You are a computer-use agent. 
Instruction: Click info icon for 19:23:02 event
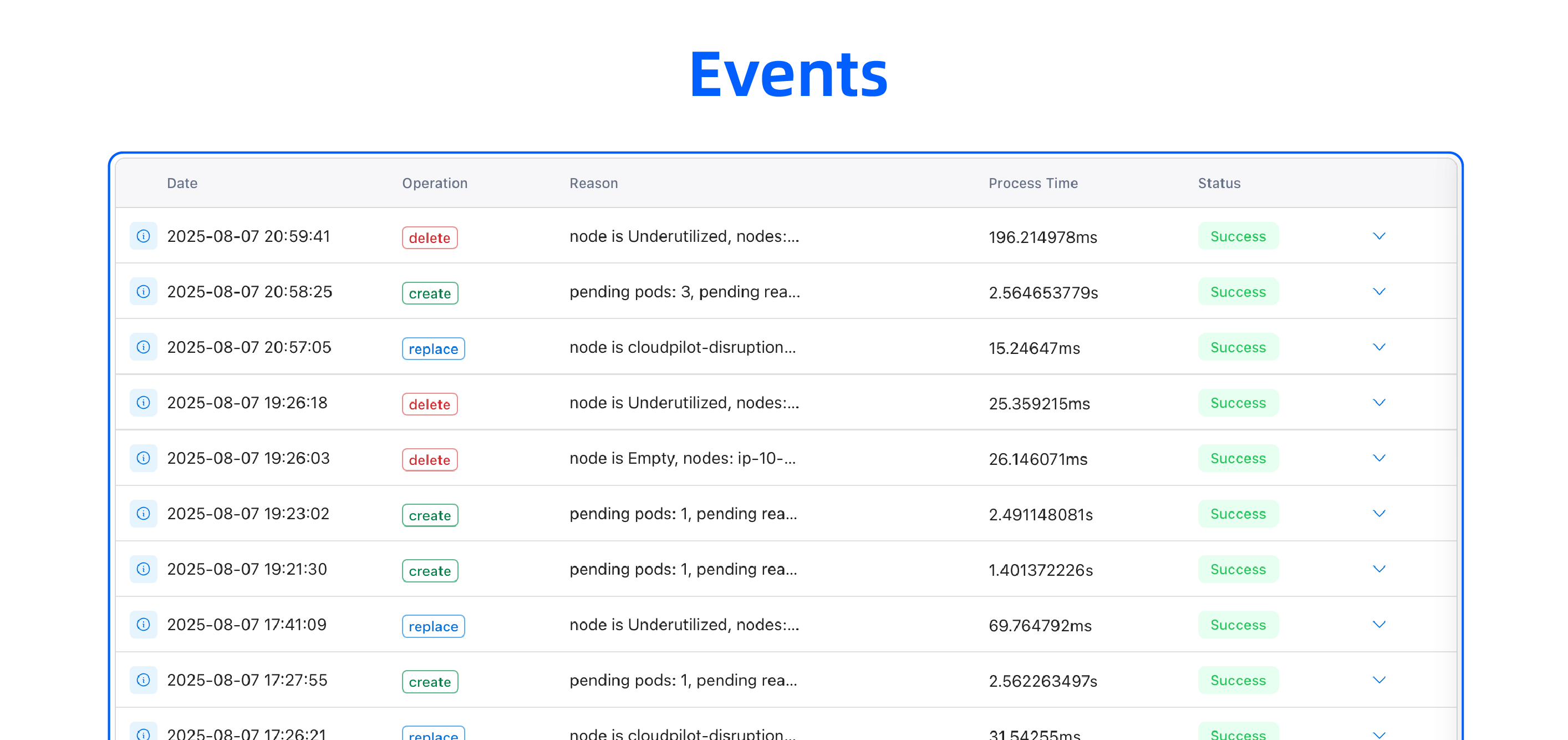click(x=143, y=513)
